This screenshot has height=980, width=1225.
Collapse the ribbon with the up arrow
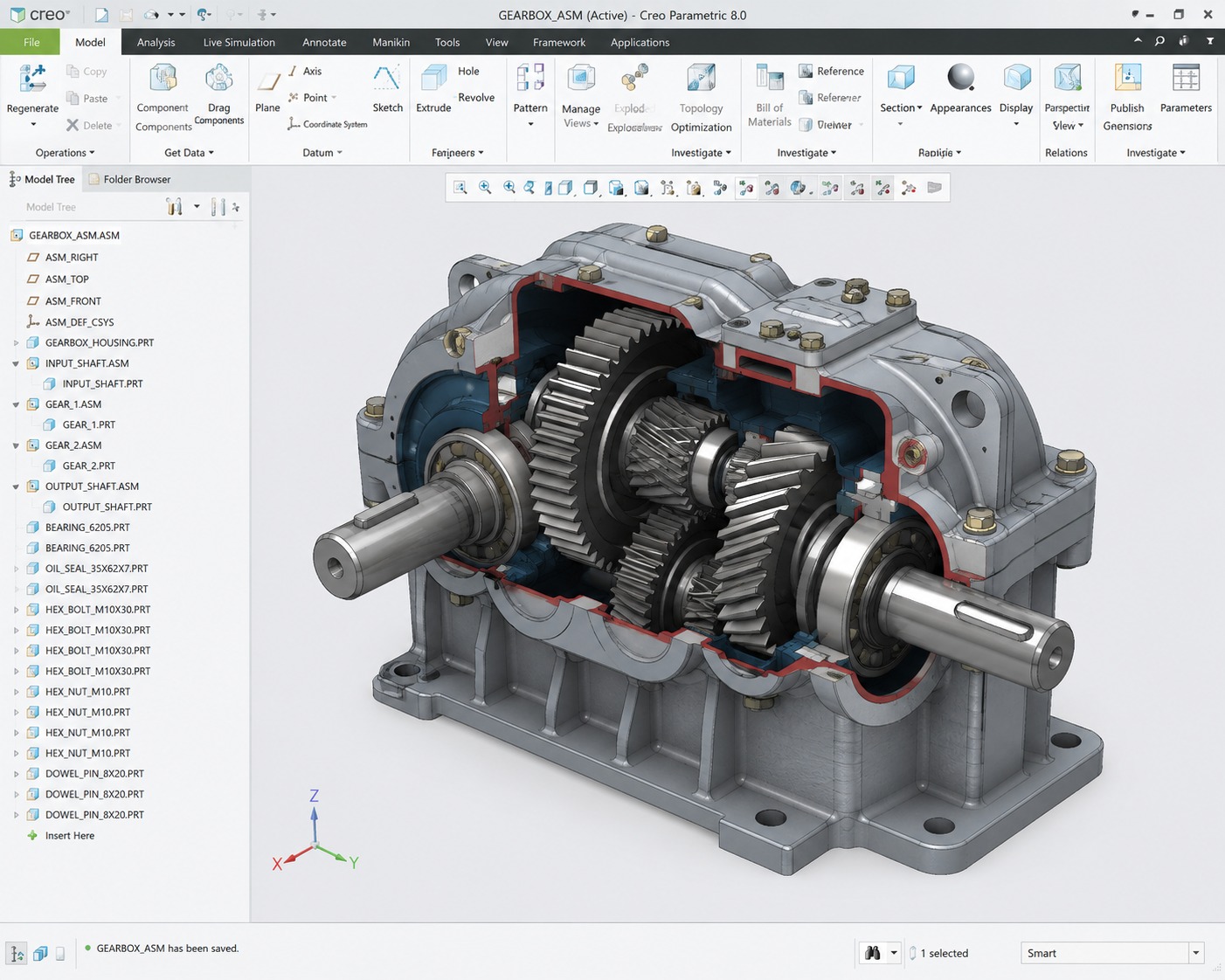coord(1138,40)
